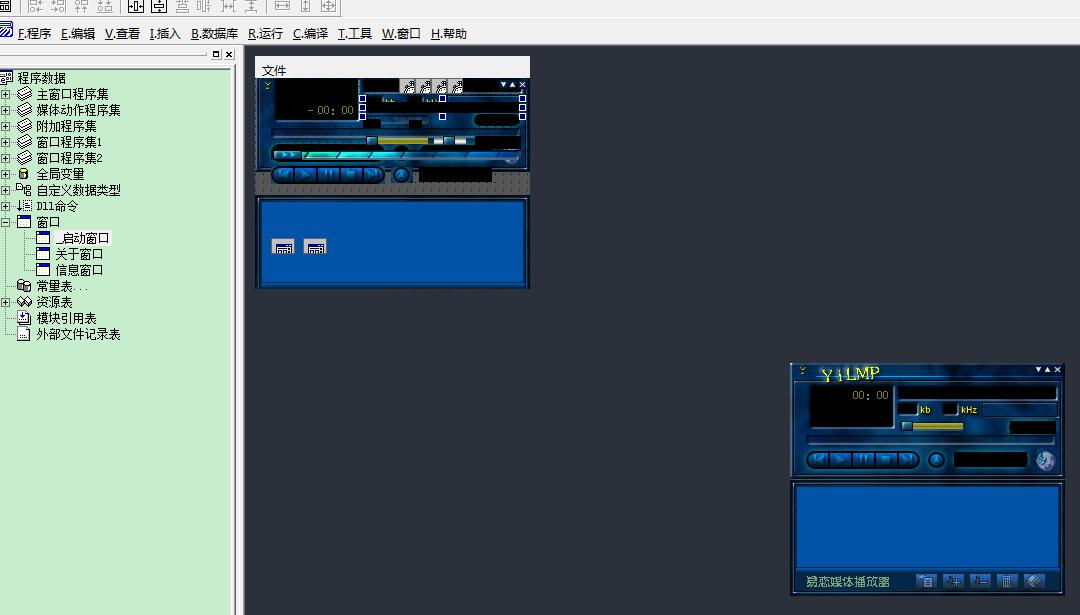Click the playlist open icon in YiLMP
Screen dimensions: 1080x615
click(x=926, y=581)
